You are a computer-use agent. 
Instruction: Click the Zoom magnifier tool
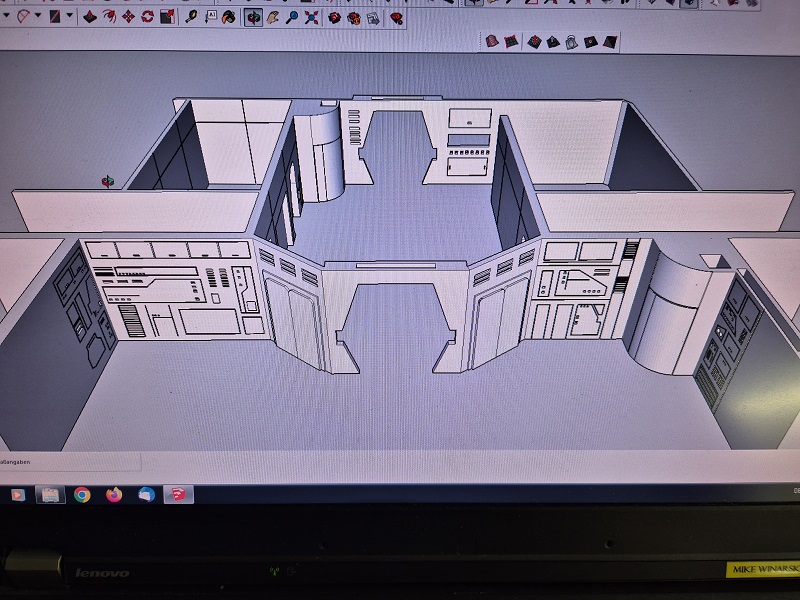(291, 17)
